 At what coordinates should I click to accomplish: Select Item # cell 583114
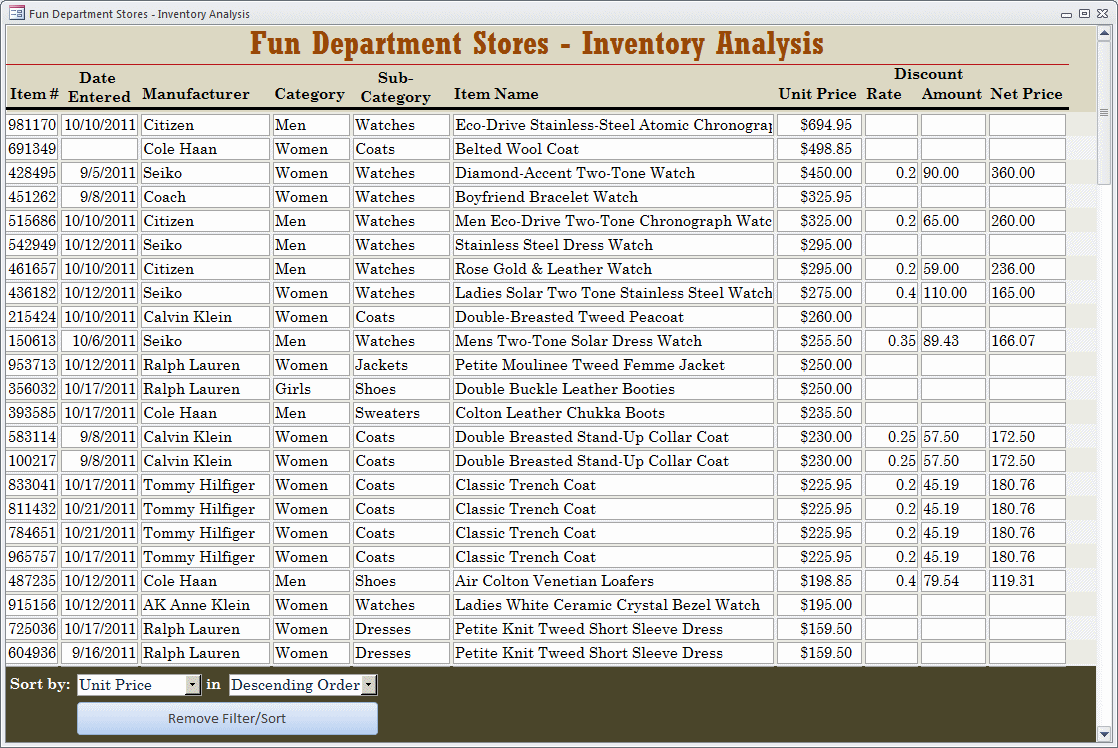[32, 437]
